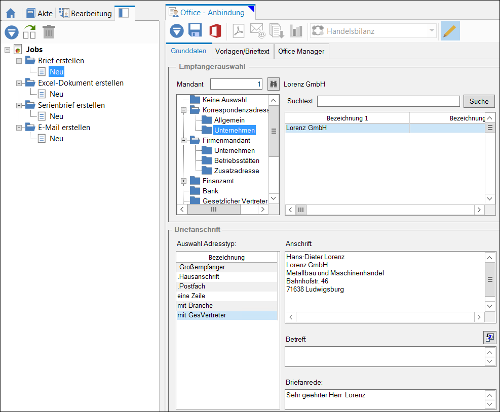This screenshot has width=500, height=412.
Task: Click recipient tree horizontal scrollbar thumb
Action: (x=214, y=209)
